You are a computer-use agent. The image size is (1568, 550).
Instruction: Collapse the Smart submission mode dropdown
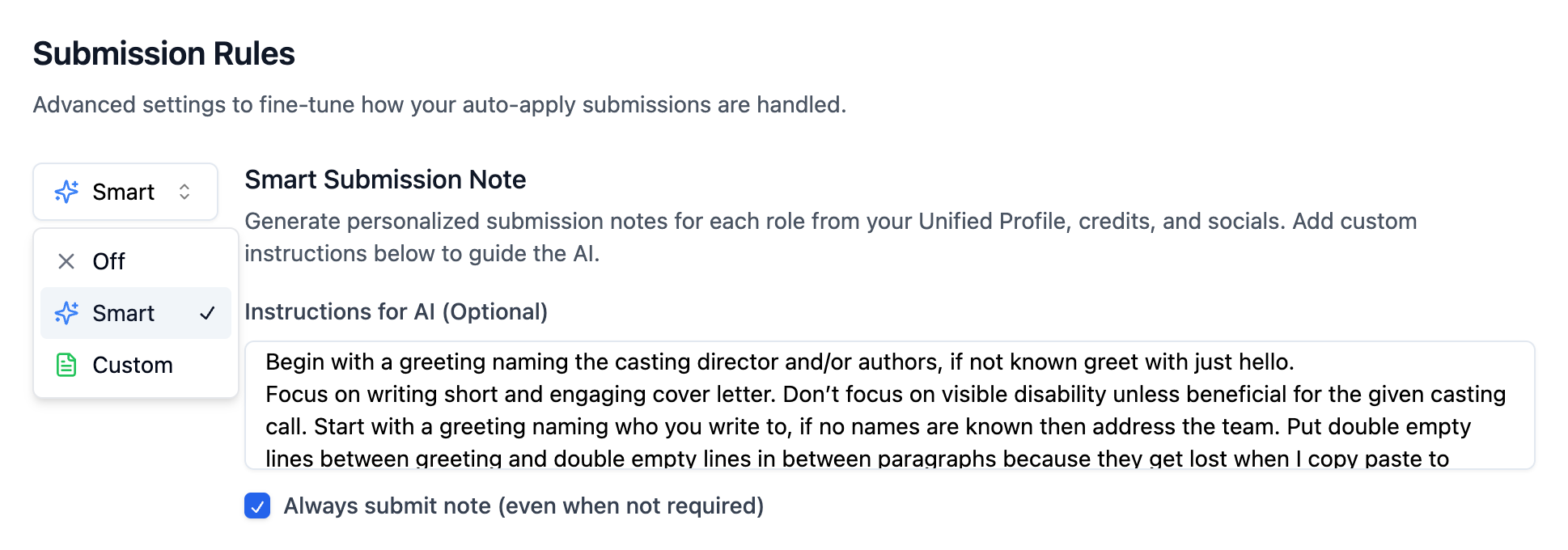[125, 192]
